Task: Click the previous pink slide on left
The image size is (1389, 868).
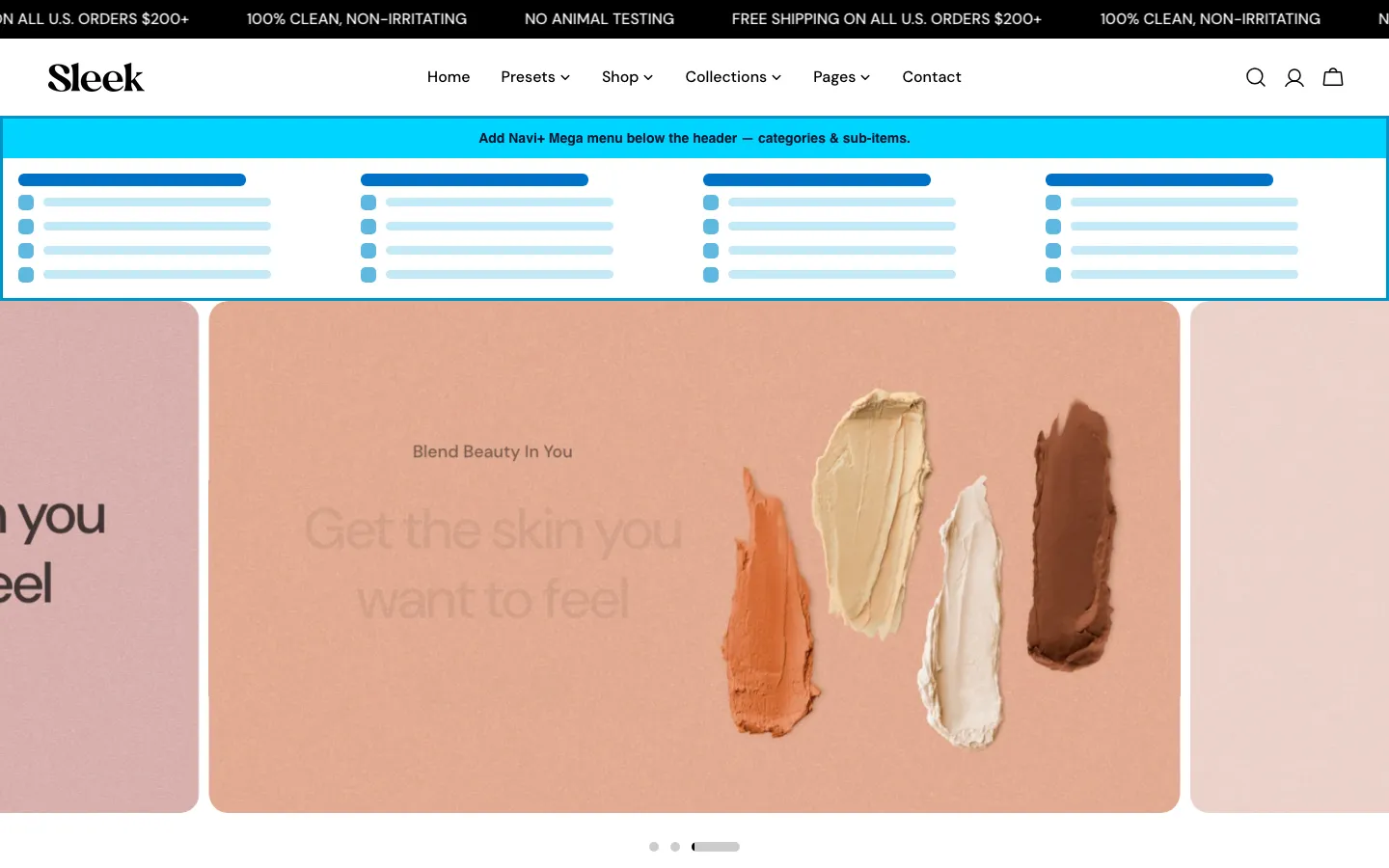Action: [99, 557]
